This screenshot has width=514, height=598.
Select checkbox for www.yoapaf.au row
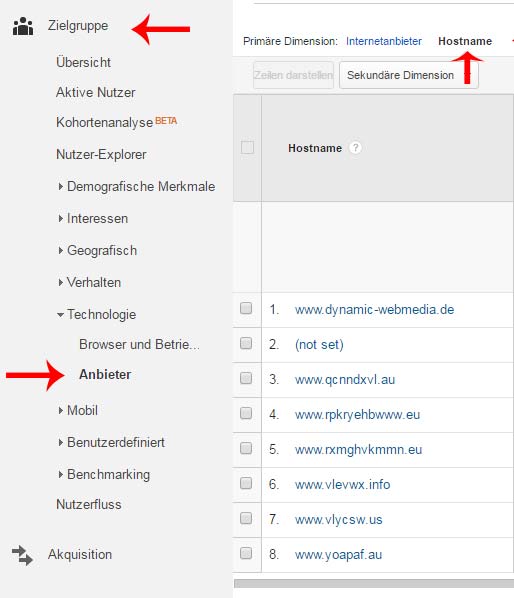(246, 553)
